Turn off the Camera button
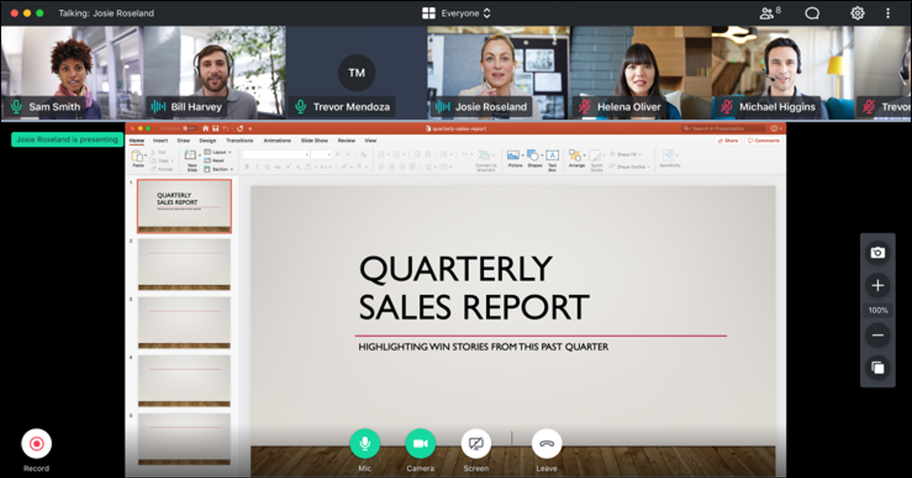The width and height of the screenshot is (912, 478). click(x=420, y=444)
